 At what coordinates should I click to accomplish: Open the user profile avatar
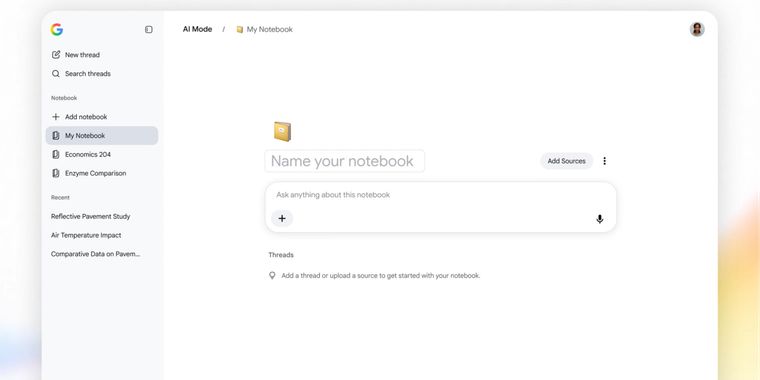coord(697,30)
